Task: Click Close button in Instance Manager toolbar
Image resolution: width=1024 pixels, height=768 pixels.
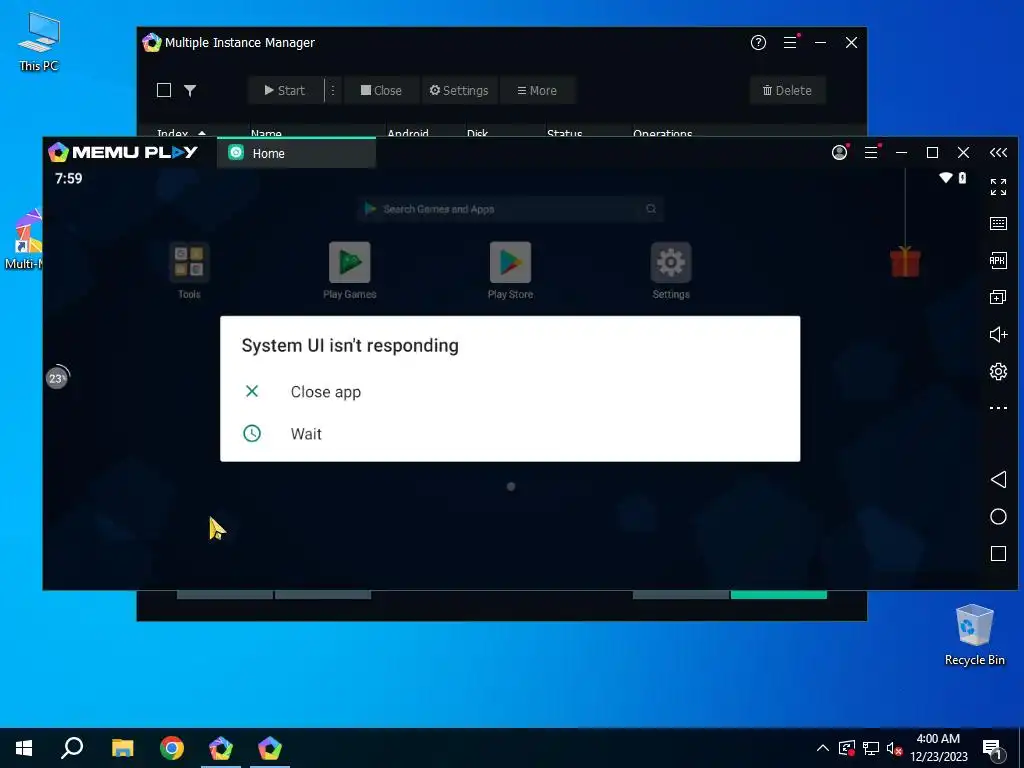Action: tap(381, 90)
